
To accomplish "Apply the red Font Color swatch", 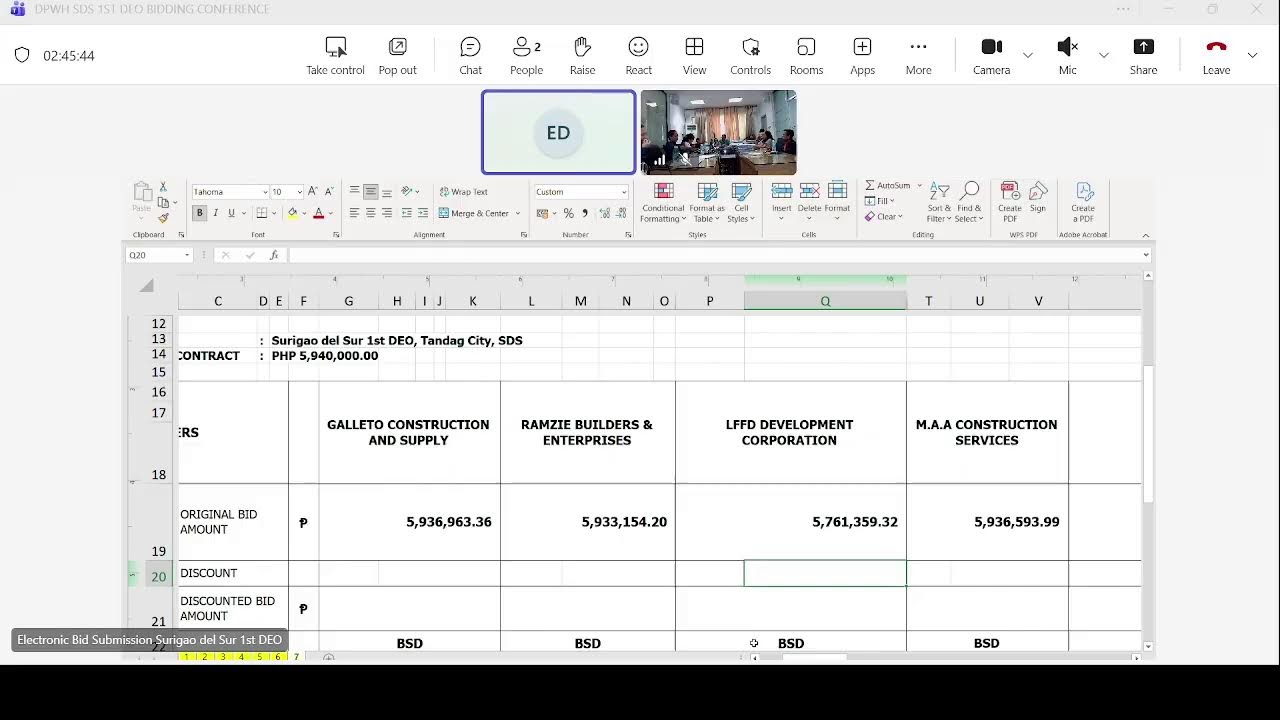I will (x=319, y=213).
